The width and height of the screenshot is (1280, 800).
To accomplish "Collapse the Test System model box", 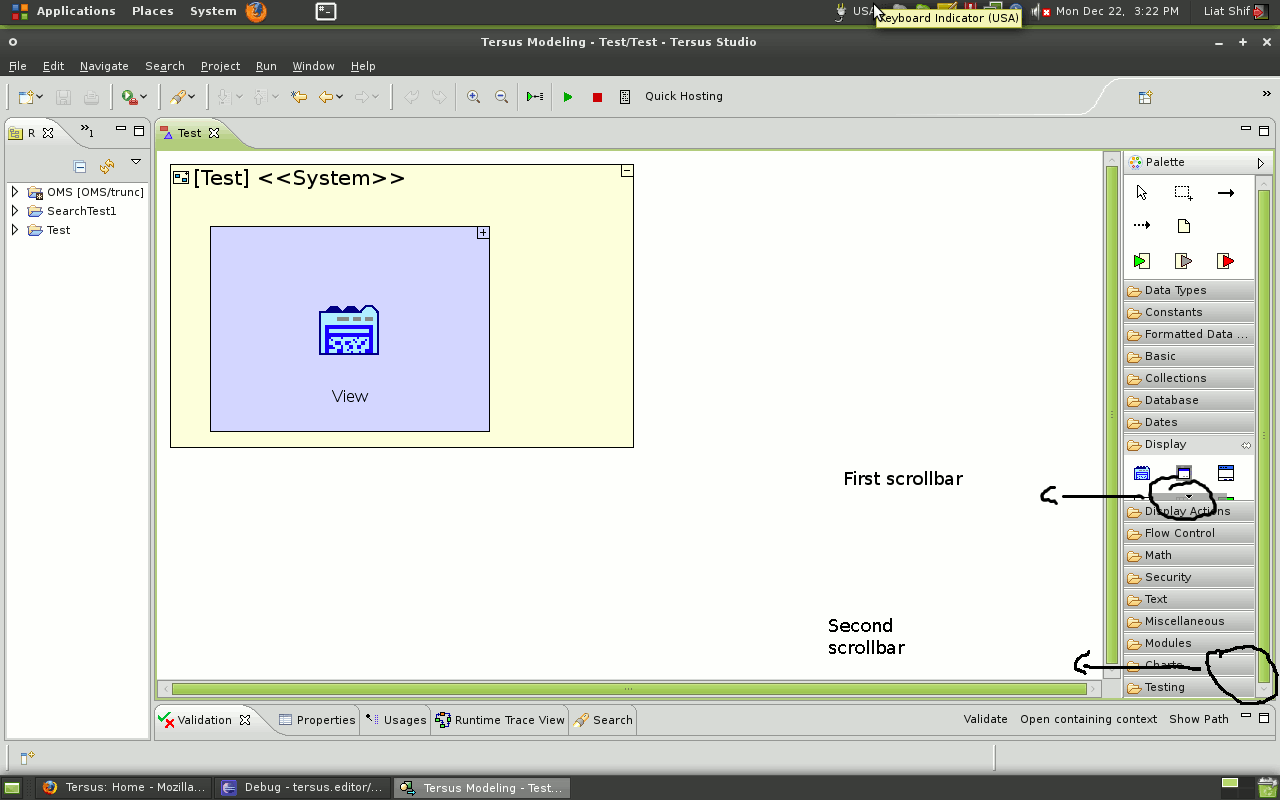I will (627, 171).
